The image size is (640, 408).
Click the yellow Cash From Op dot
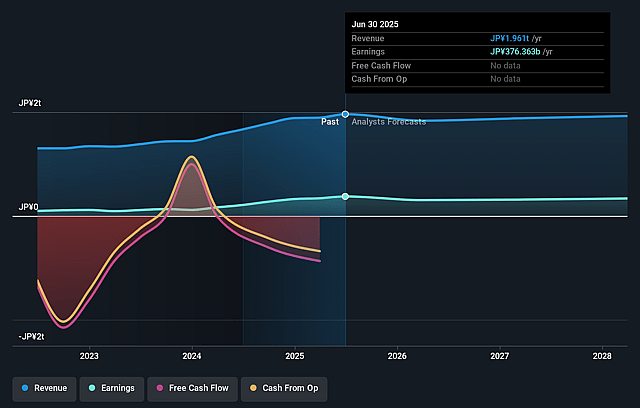(253, 388)
